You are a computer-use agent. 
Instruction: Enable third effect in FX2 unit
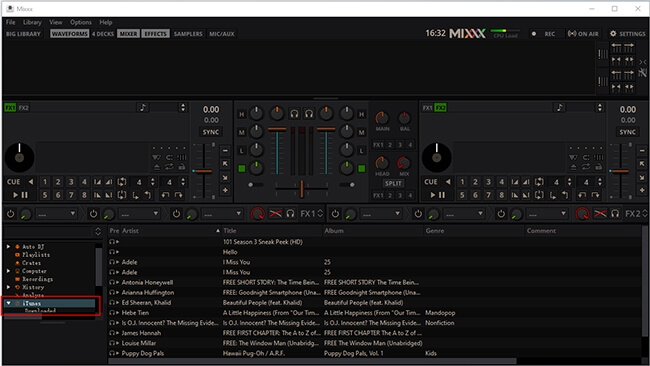[x=501, y=214]
